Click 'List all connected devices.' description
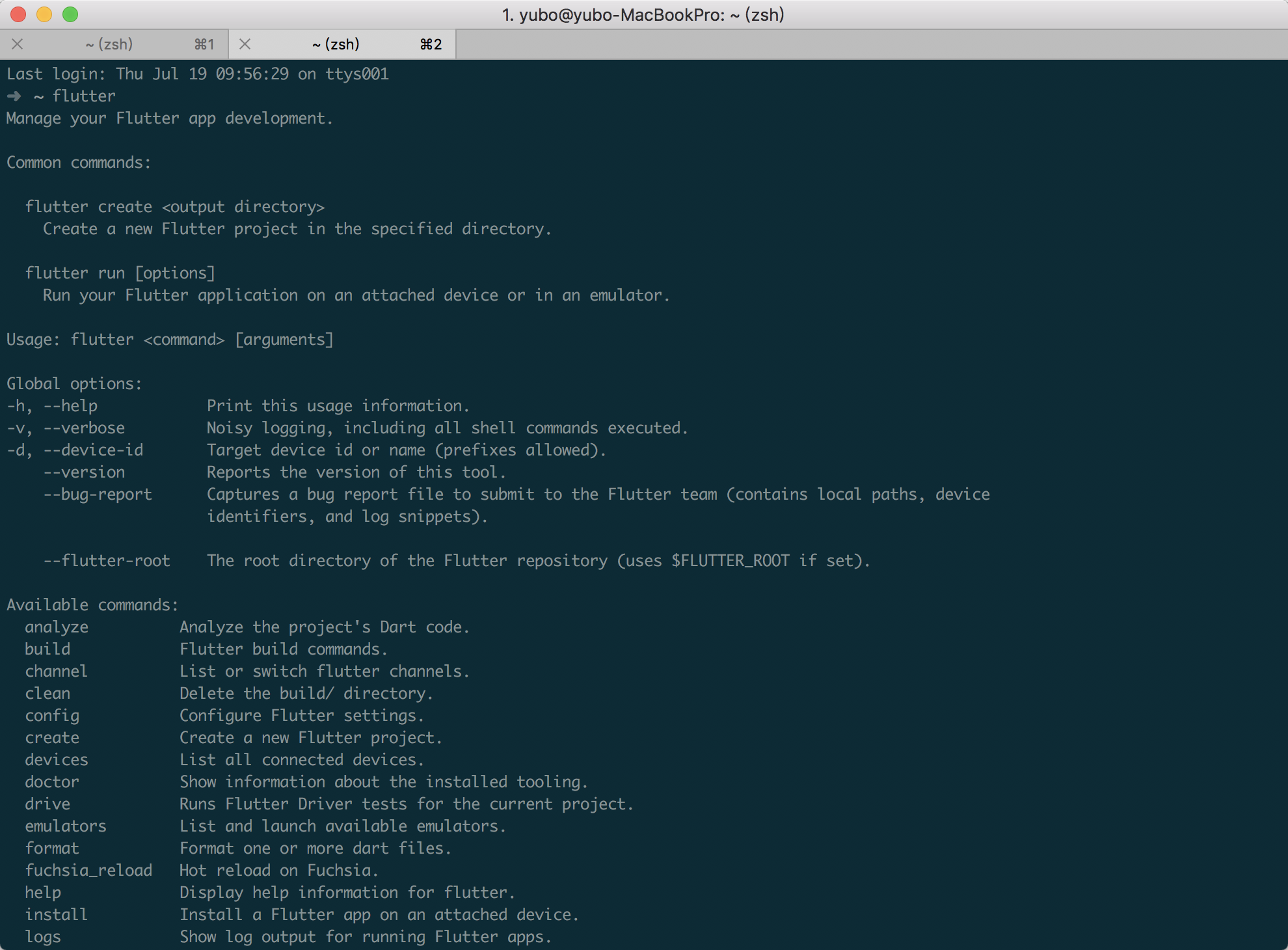 302,760
